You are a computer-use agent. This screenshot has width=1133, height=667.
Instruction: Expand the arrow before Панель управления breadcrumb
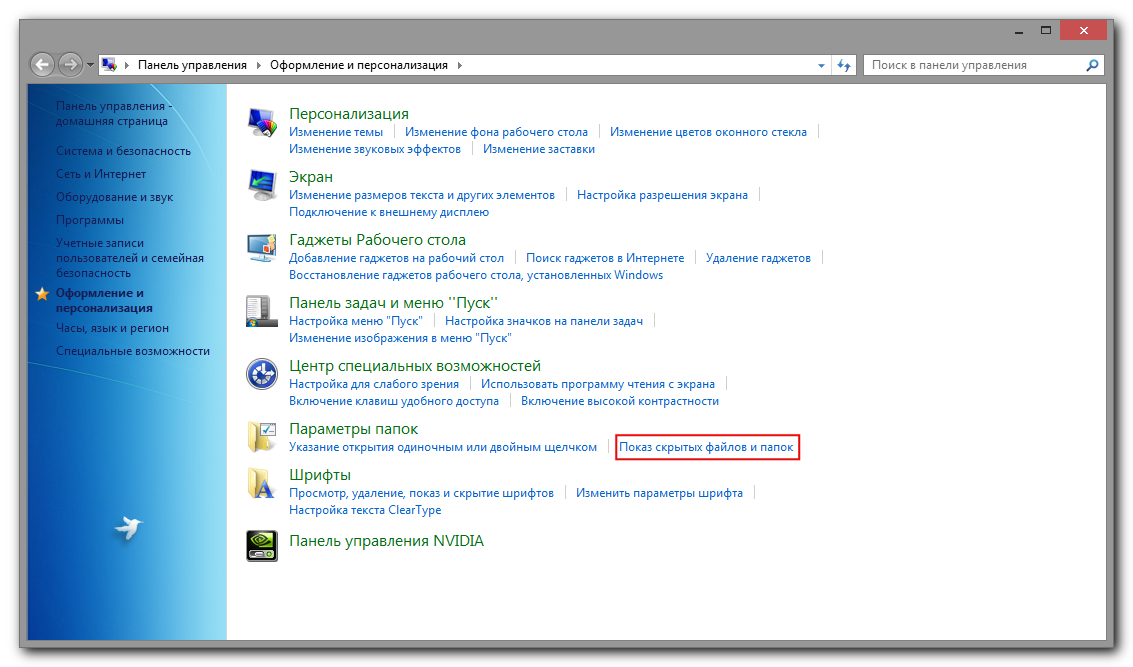[x=127, y=65]
